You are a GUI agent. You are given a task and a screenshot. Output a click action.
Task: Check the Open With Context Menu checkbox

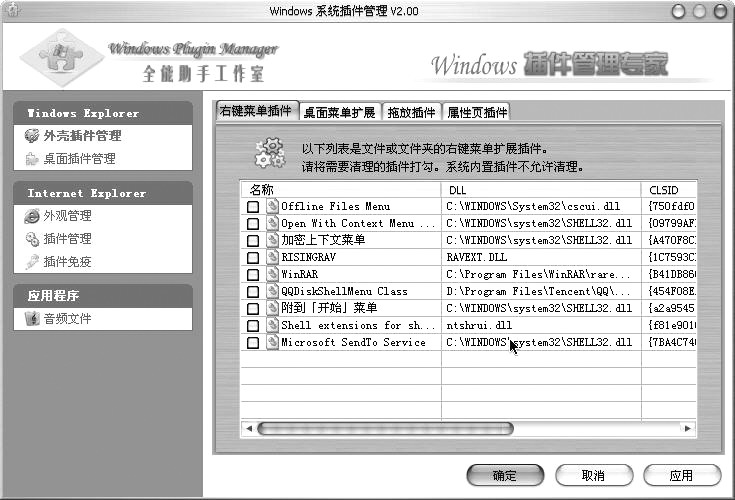[253, 224]
